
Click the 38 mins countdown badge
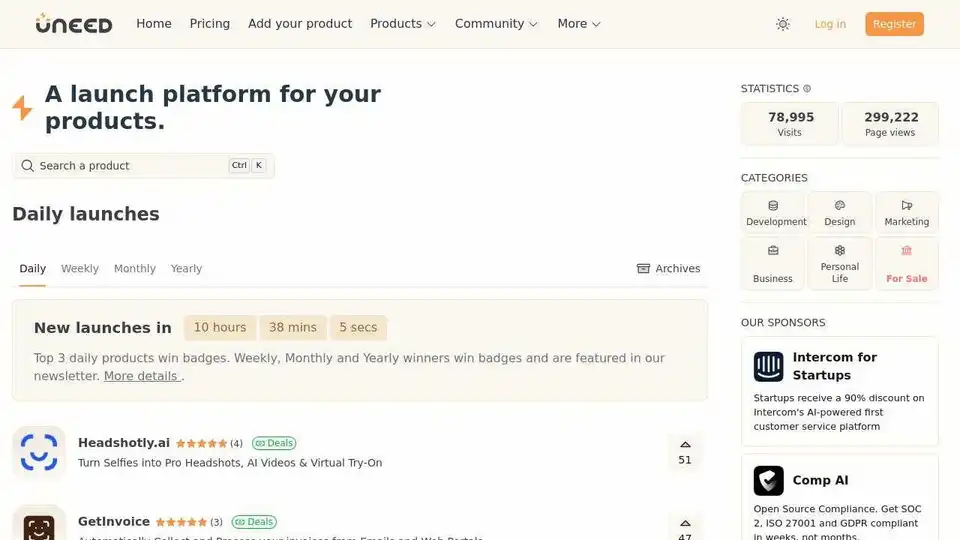tap(293, 328)
